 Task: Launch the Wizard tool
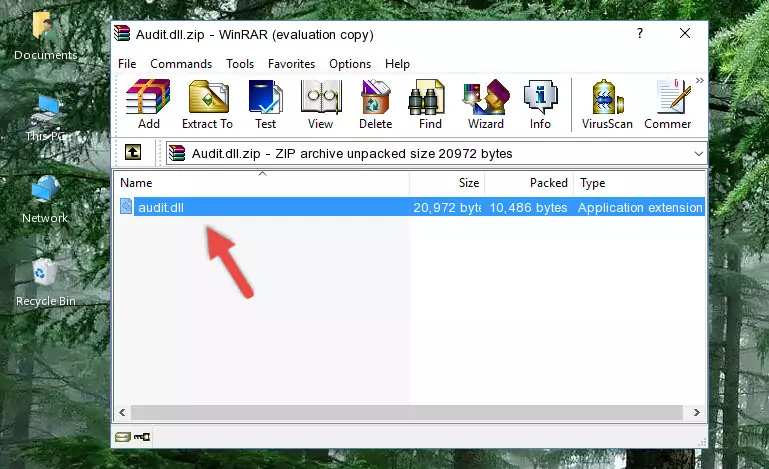click(486, 104)
